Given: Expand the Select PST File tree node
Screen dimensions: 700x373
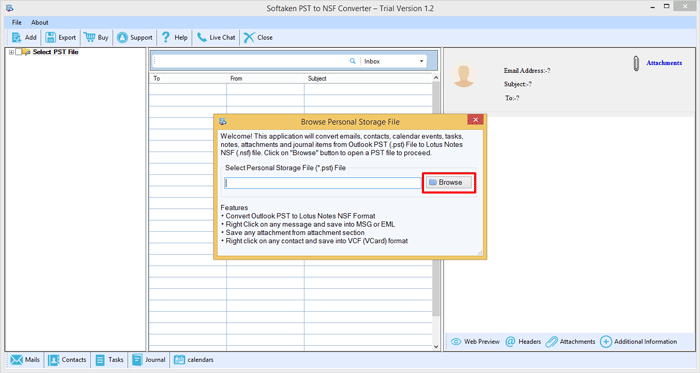Looking at the screenshot, I should click(11, 52).
